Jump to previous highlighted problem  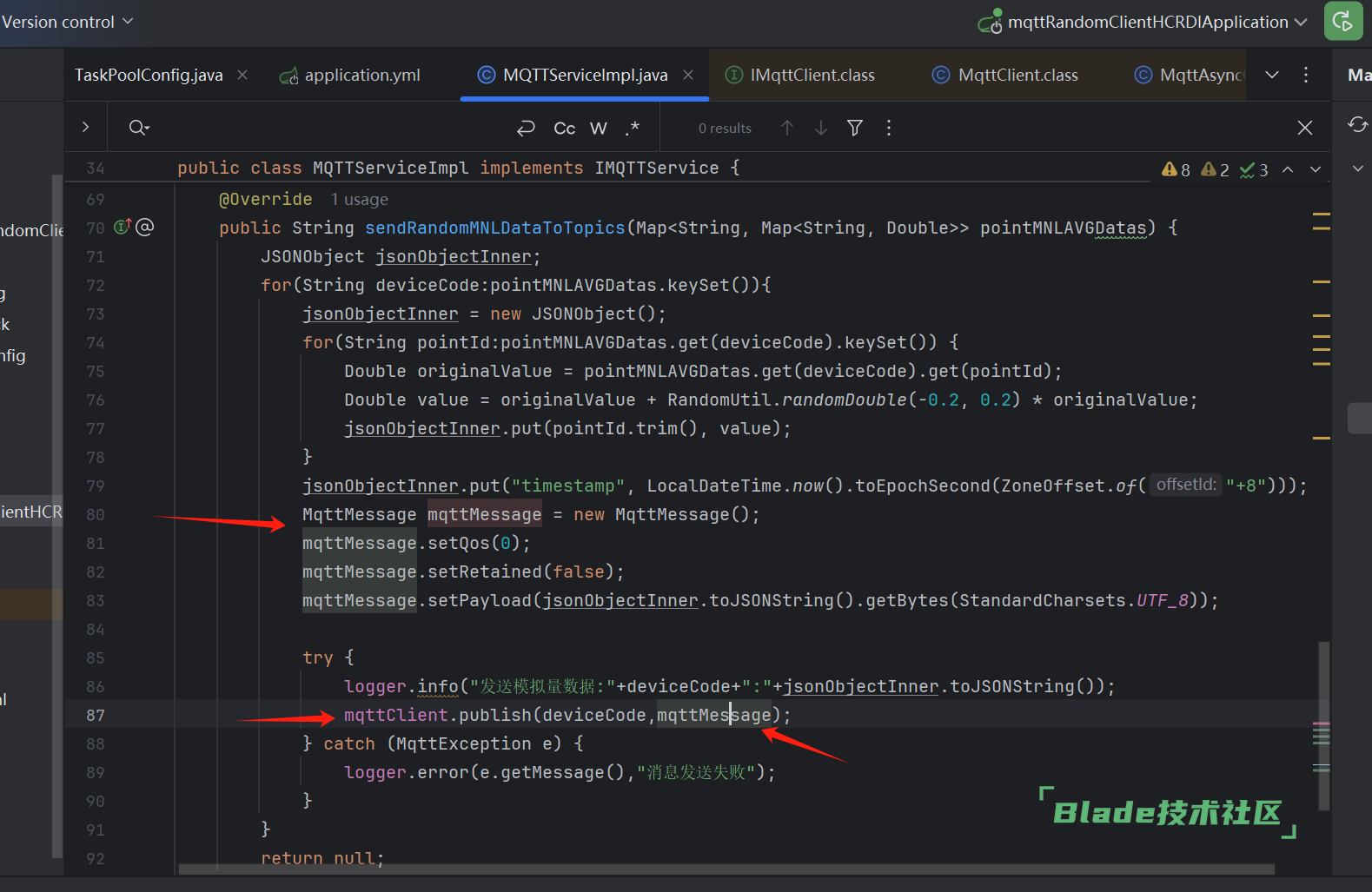(1288, 170)
